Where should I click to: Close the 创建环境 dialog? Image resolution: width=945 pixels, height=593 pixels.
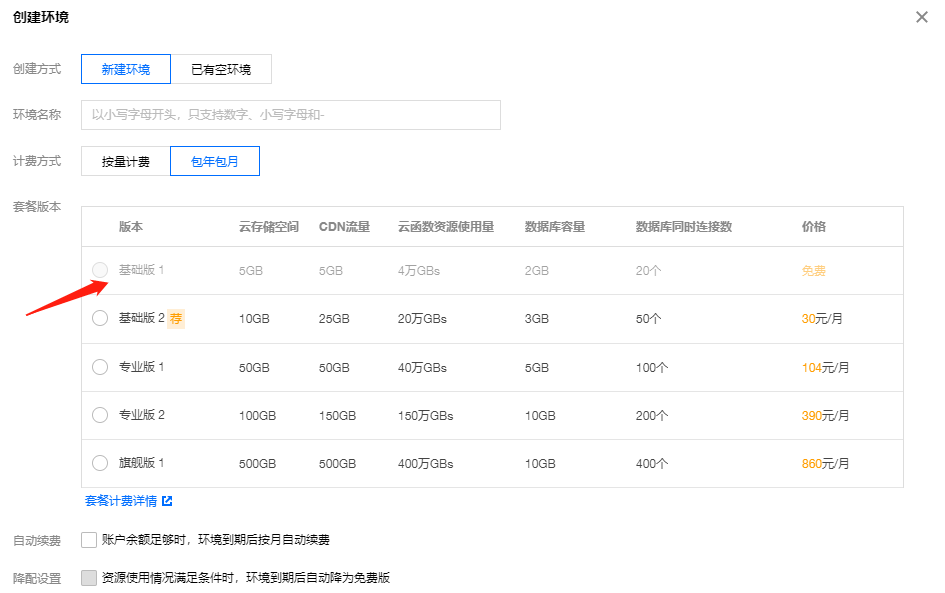[x=921, y=17]
